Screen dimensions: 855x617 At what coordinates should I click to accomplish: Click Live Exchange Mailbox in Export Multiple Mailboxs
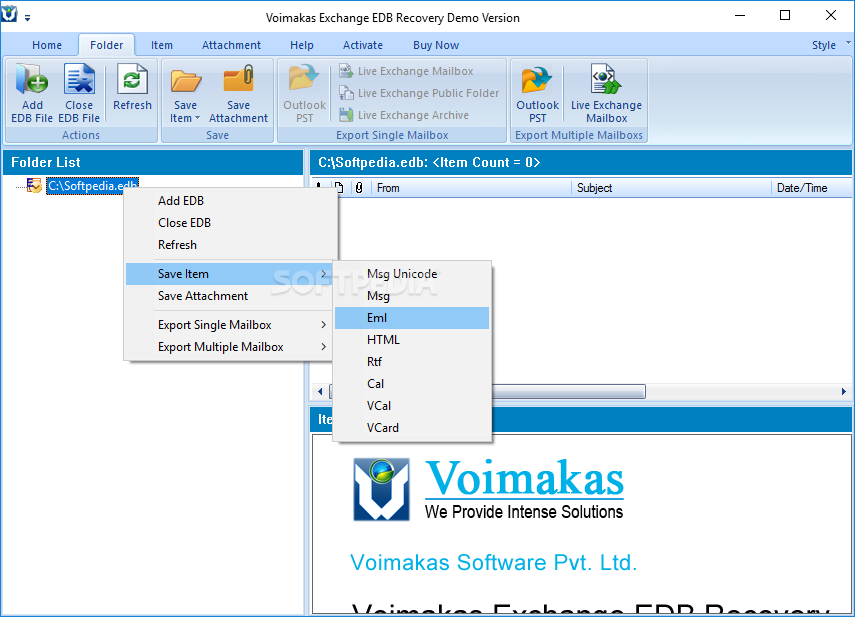(606, 93)
